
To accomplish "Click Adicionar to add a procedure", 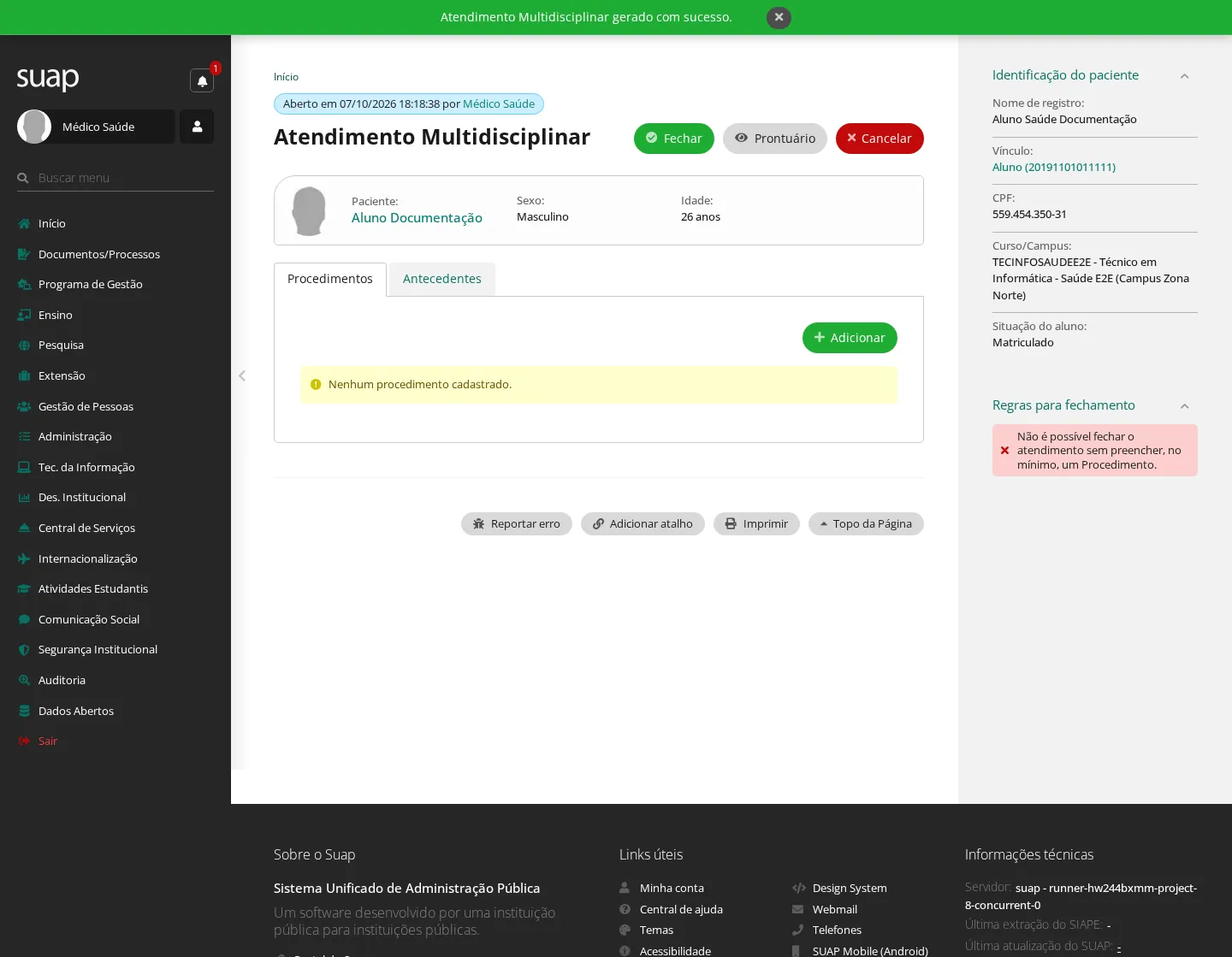I will click(x=850, y=338).
